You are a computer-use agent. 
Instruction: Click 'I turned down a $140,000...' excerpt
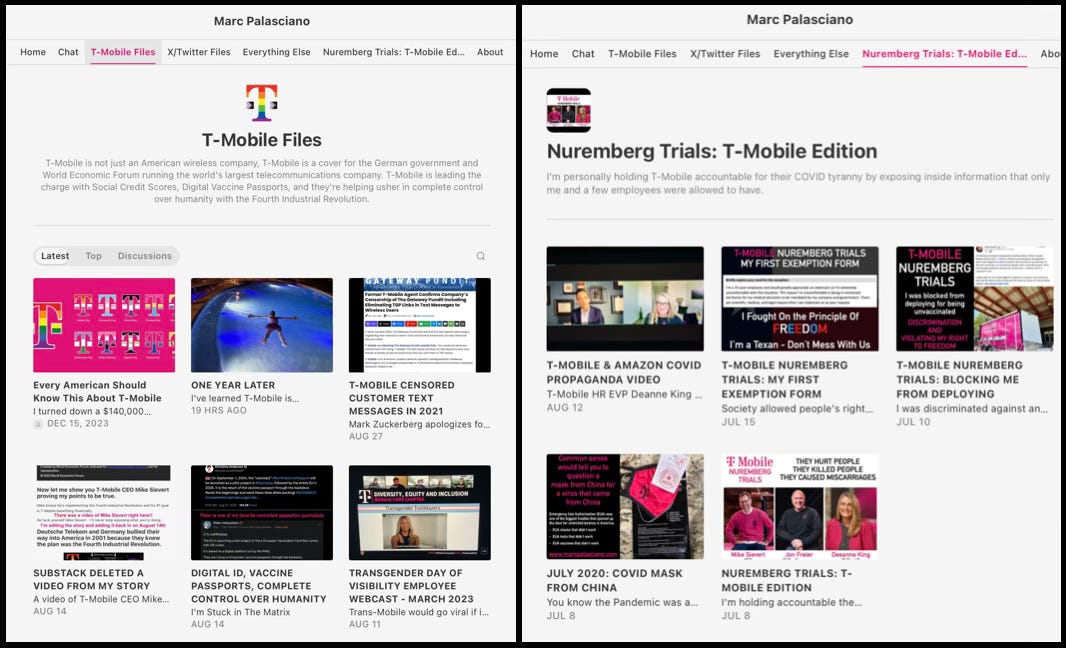(x=92, y=411)
